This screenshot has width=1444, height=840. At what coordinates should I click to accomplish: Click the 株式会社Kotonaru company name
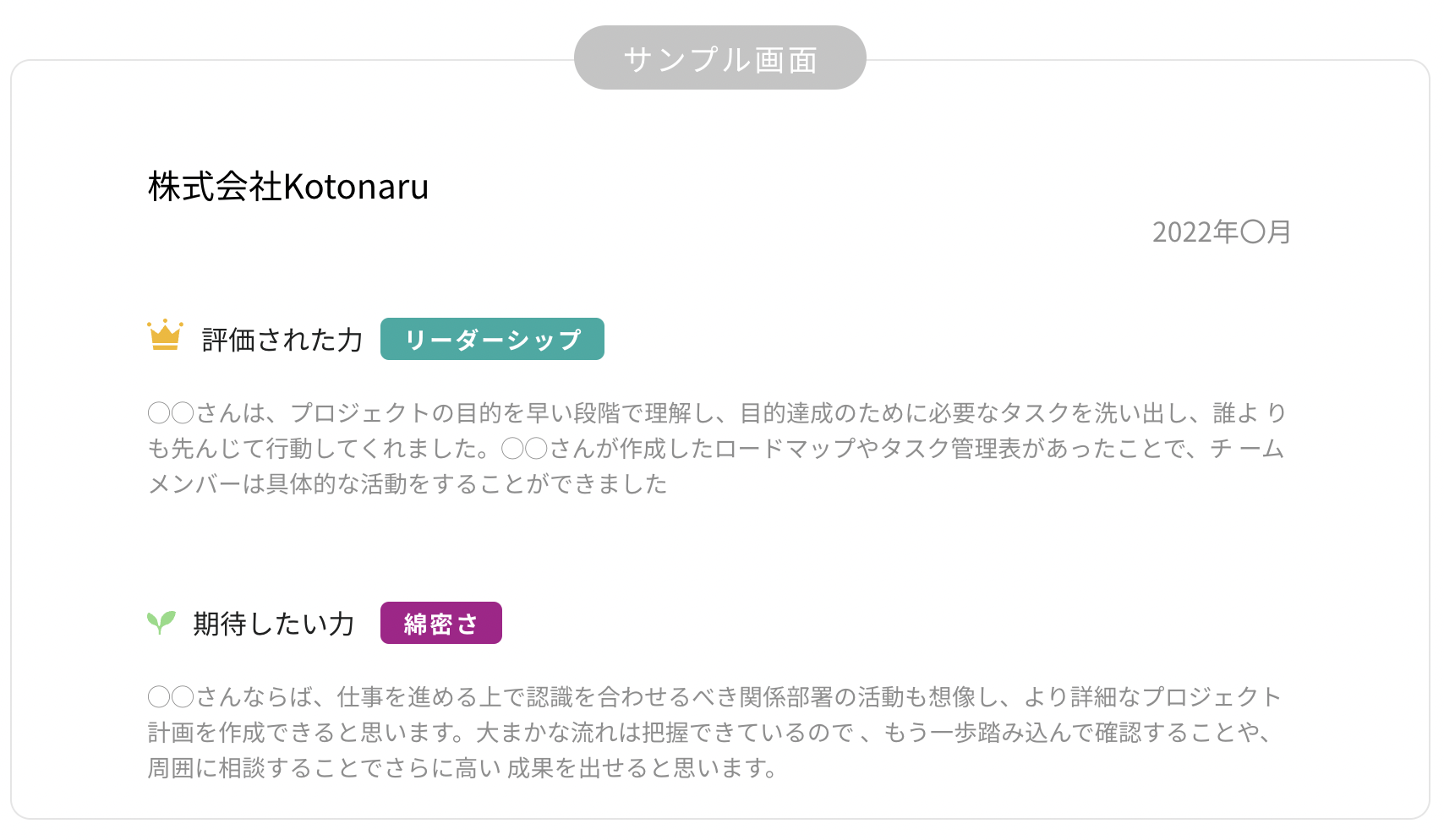(x=288, y=187)
